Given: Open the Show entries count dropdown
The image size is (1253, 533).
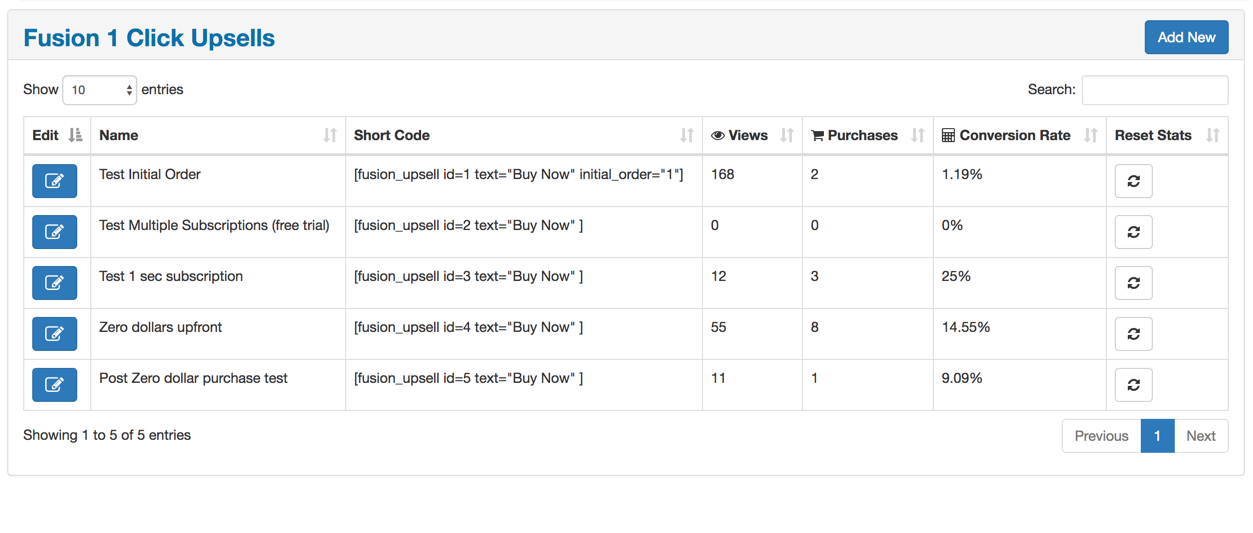Looking at the screenshot, I should coord(99,90).
